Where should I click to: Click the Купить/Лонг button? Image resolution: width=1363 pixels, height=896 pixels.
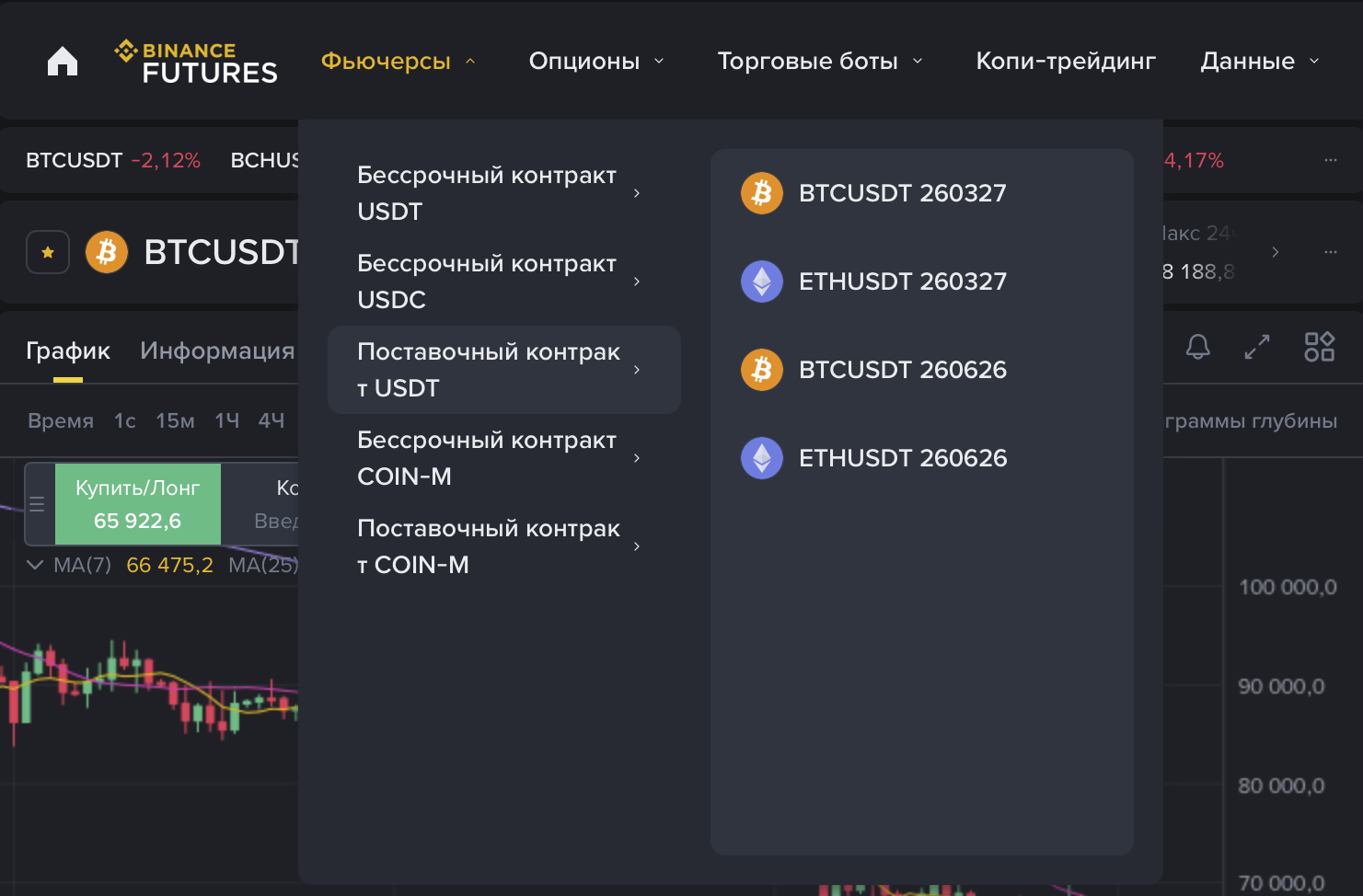click(137, 504)
